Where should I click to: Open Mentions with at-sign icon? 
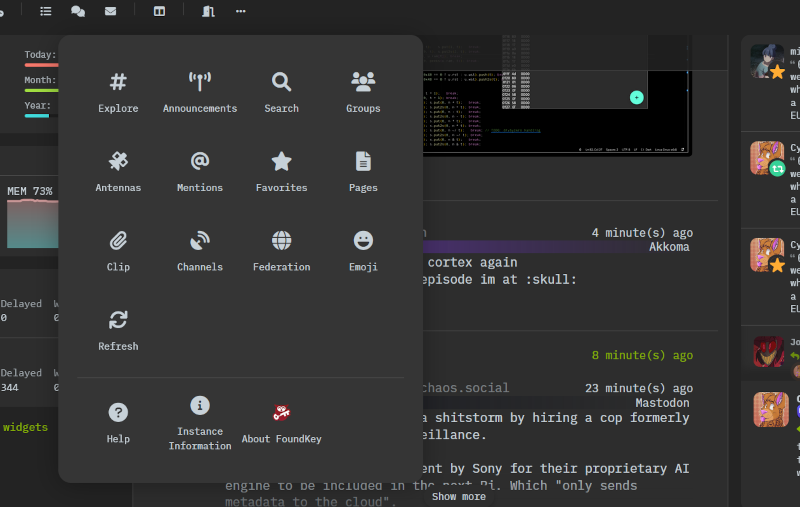(x=199, y=172)
